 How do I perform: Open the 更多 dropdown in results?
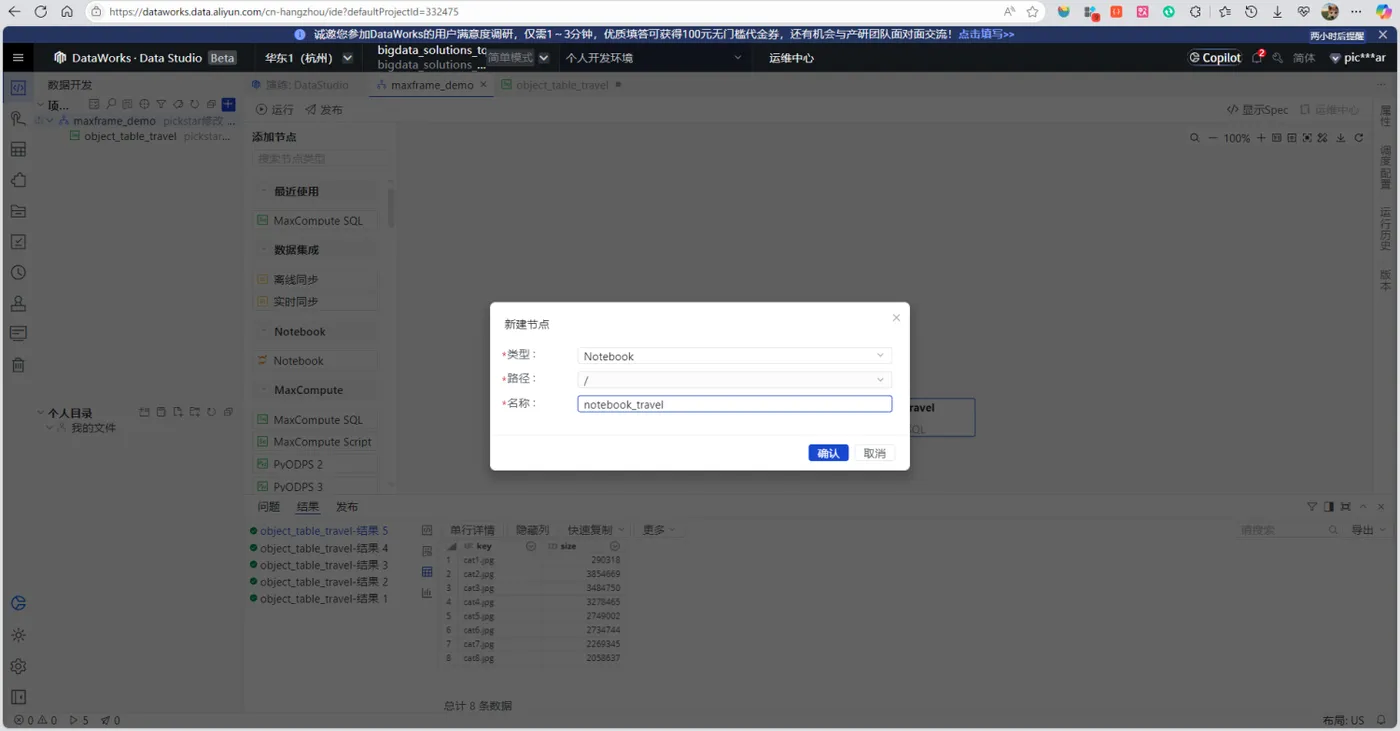point(659,530)
